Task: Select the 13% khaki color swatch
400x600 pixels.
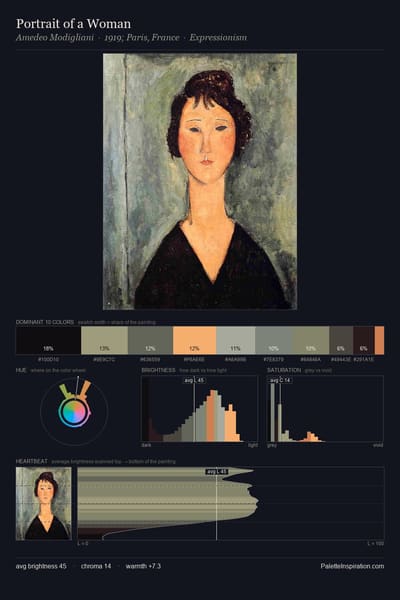Action: (104, 340)
